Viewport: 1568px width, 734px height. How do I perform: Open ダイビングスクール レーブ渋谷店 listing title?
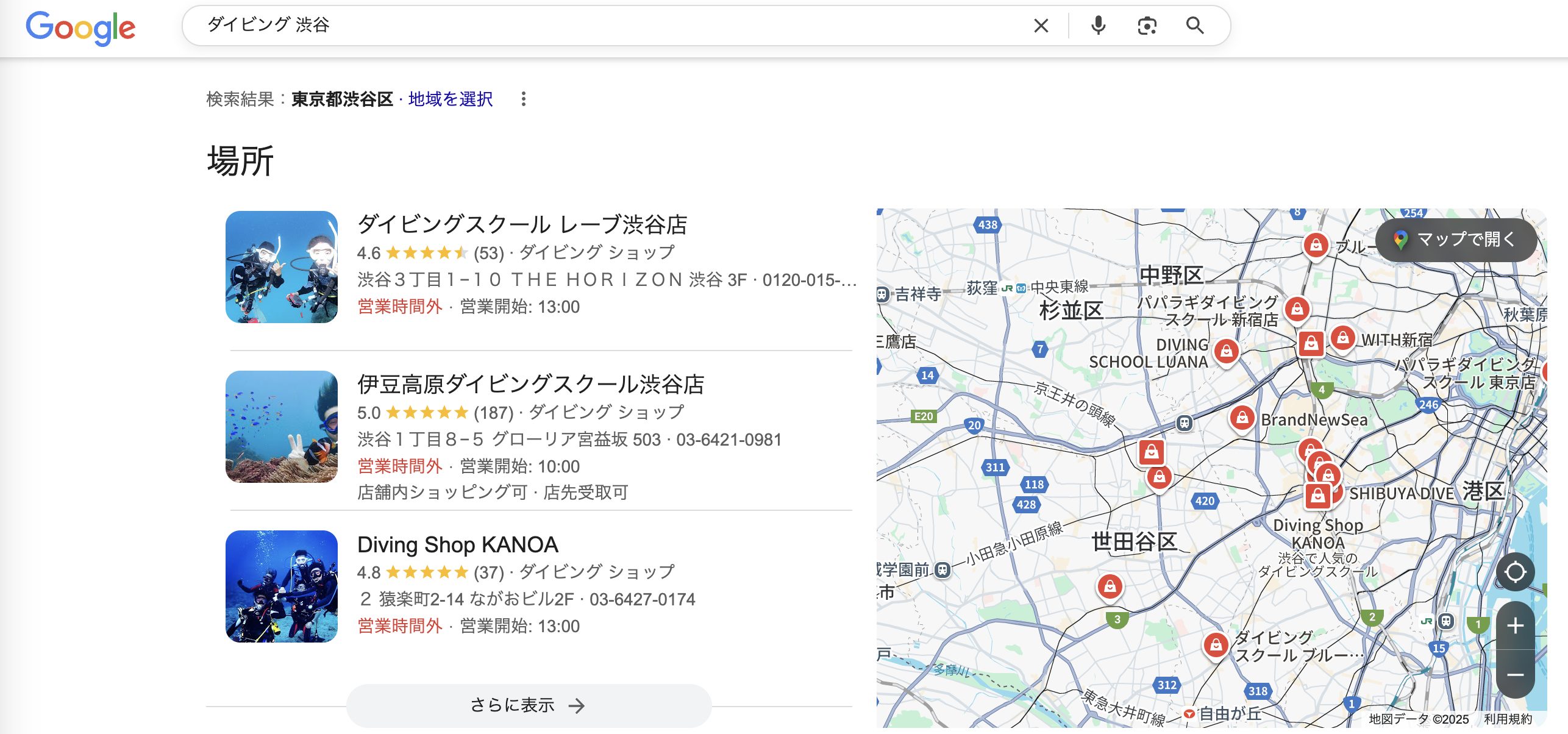522,224
